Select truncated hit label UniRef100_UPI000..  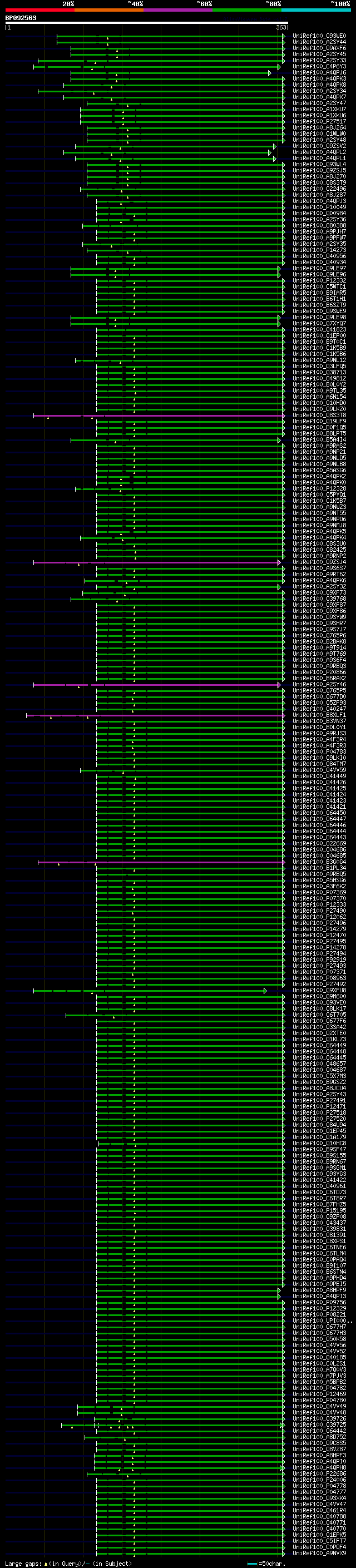point(322,1320)
